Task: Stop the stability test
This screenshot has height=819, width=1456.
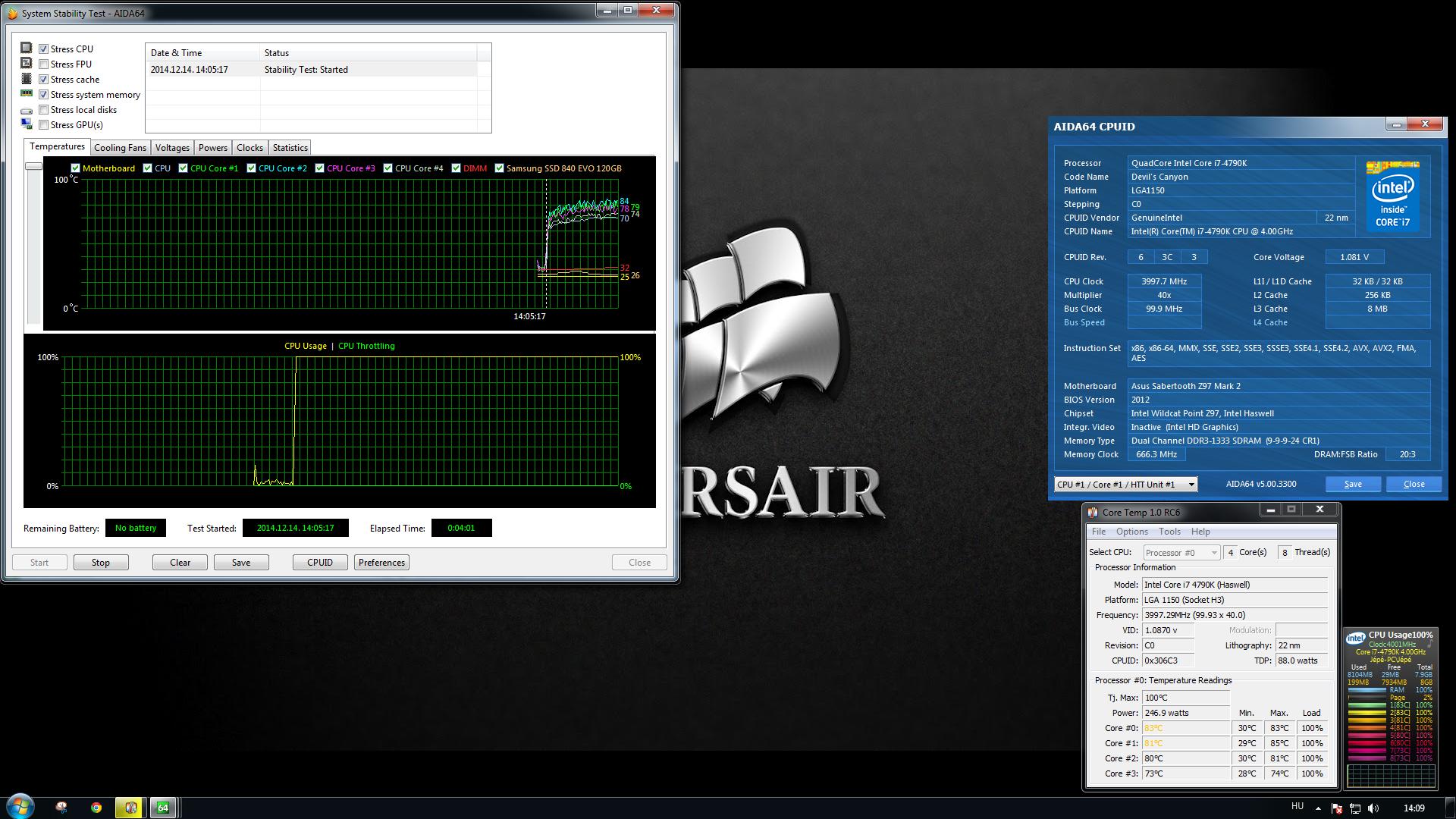Action: tap(101, 563)
